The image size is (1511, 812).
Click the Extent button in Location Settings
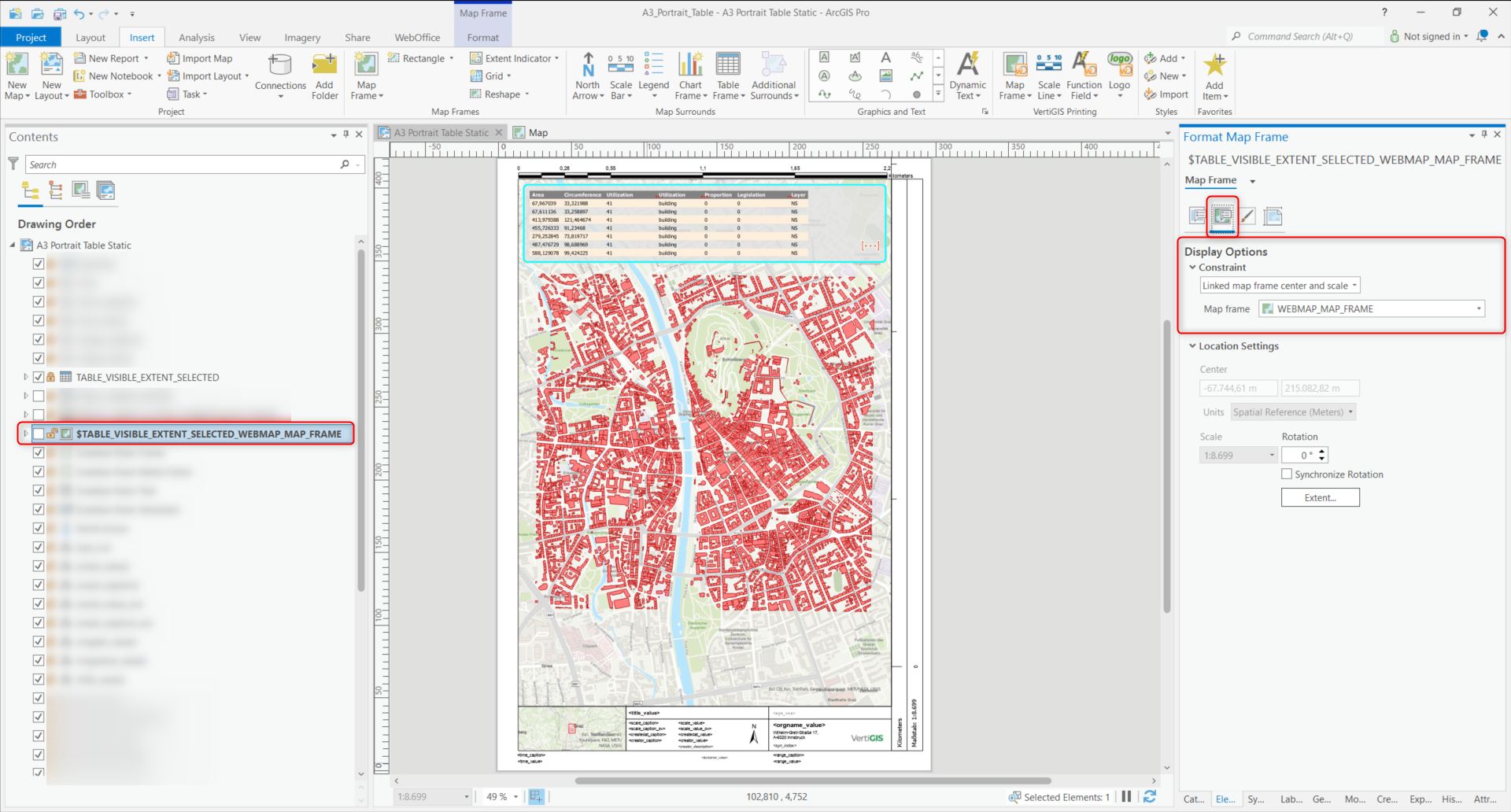click(x=1320, y=497)
